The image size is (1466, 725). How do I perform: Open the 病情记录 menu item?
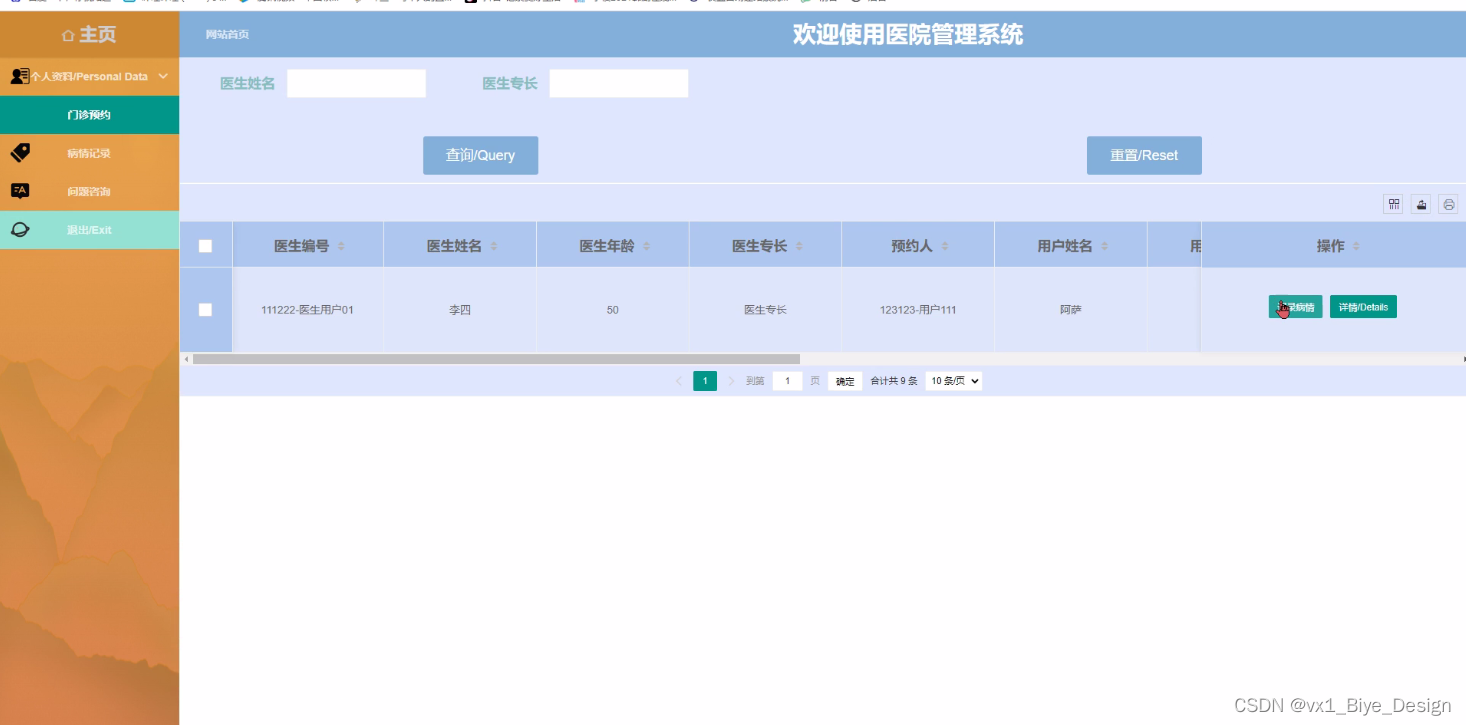click(x=89, y=153)
